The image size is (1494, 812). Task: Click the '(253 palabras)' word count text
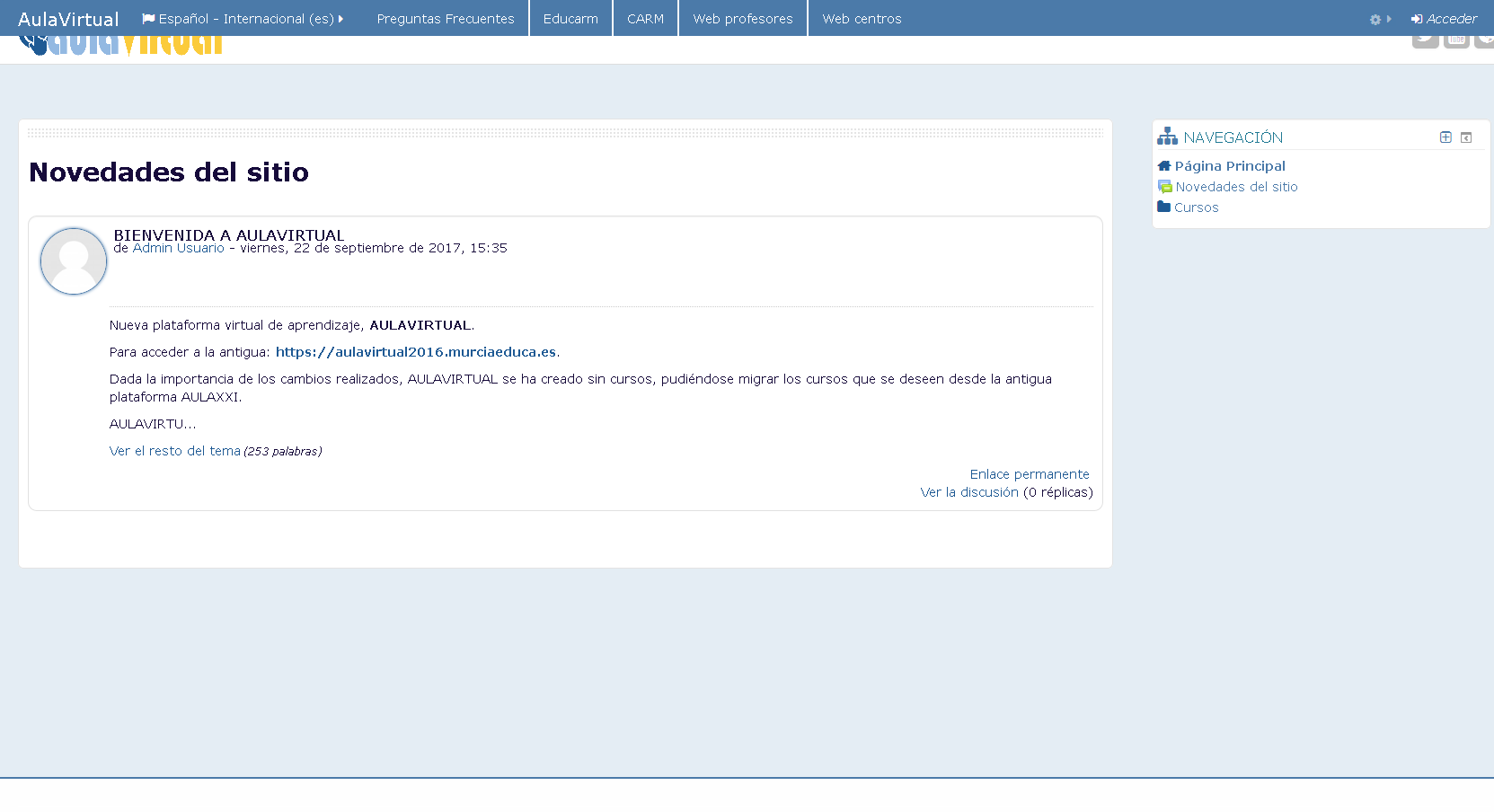pos(283,451)
